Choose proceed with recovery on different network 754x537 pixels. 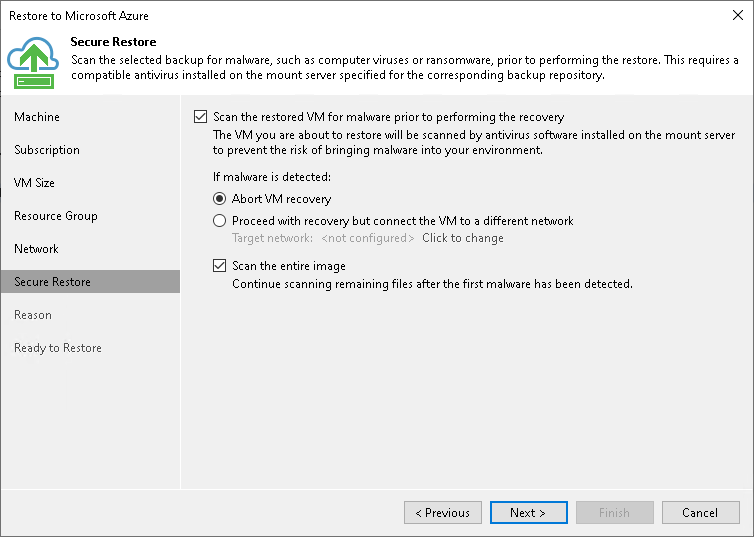pyautogui.click(x=220, y=221)
